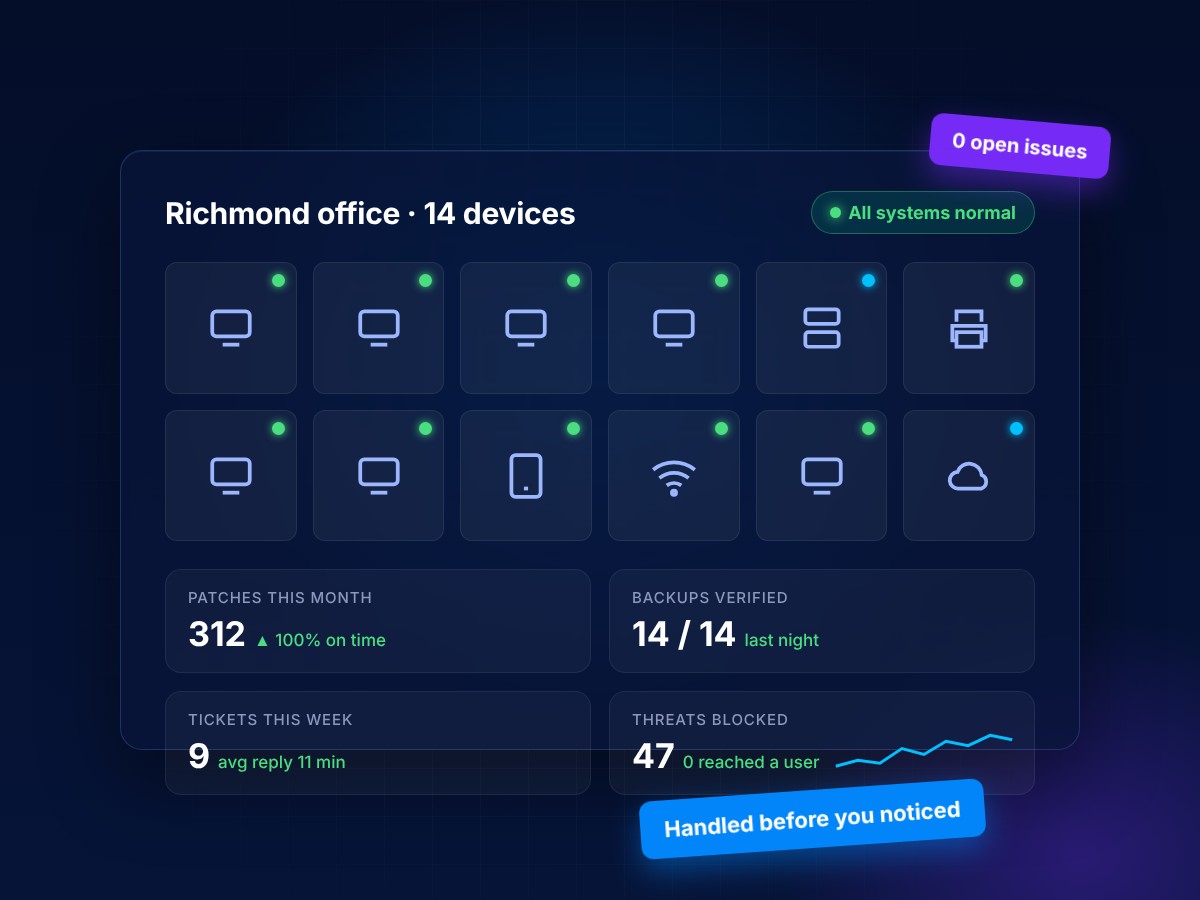
Task: Click the server rack device icon
Action: [821, 328]
